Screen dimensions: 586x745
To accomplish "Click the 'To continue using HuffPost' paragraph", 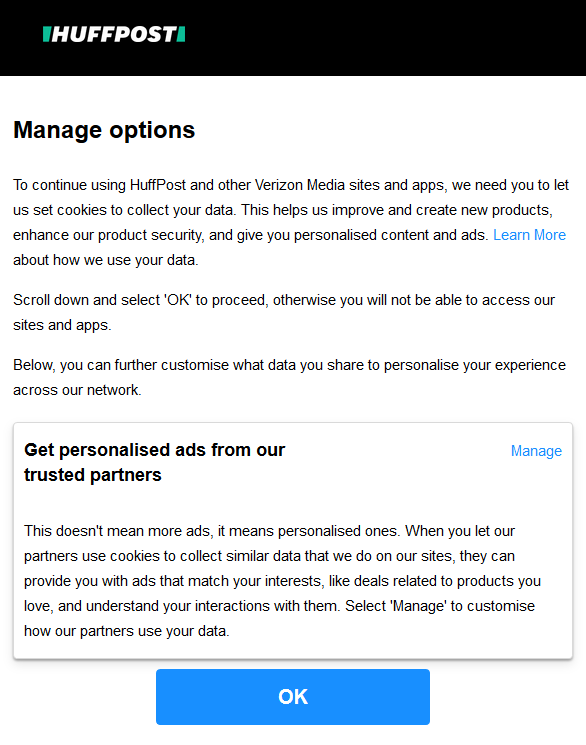I will pyautogui.click(x=291, y=222).
